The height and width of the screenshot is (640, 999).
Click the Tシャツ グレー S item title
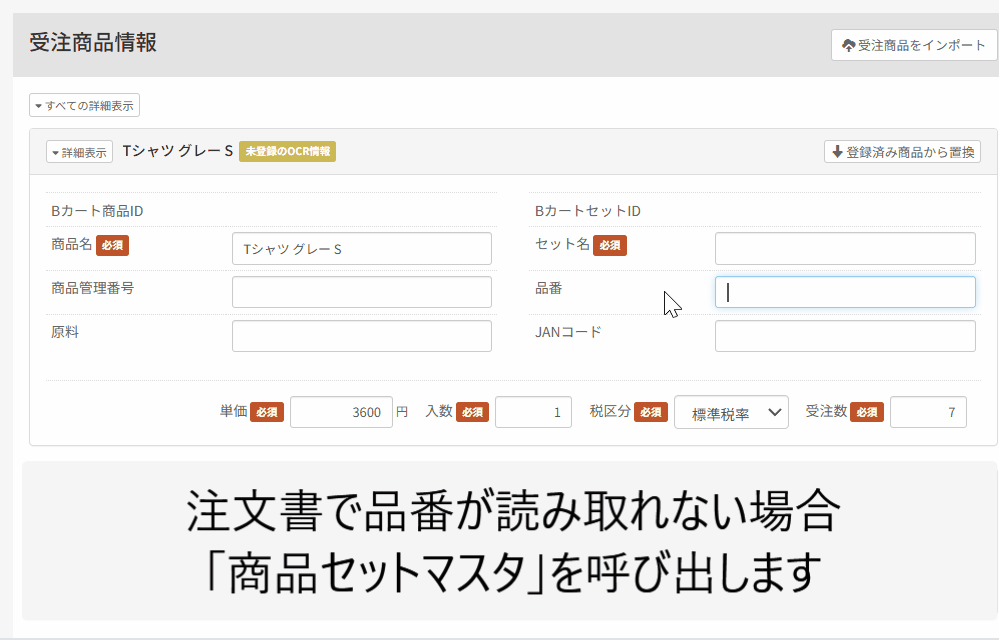point(177,152)
